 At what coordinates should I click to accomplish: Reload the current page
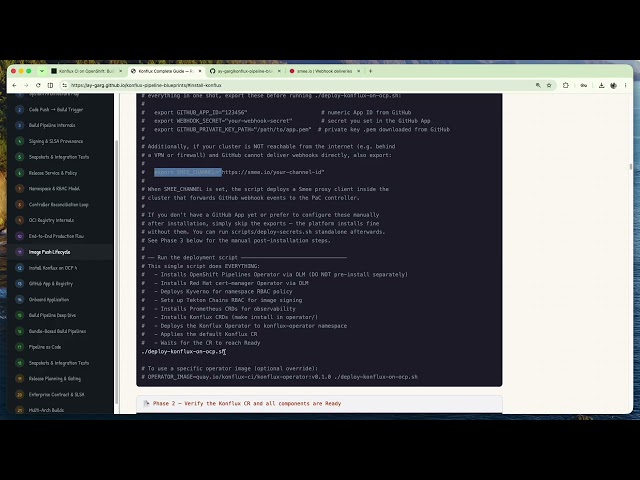pyautogui.click(x=38, y=85)
